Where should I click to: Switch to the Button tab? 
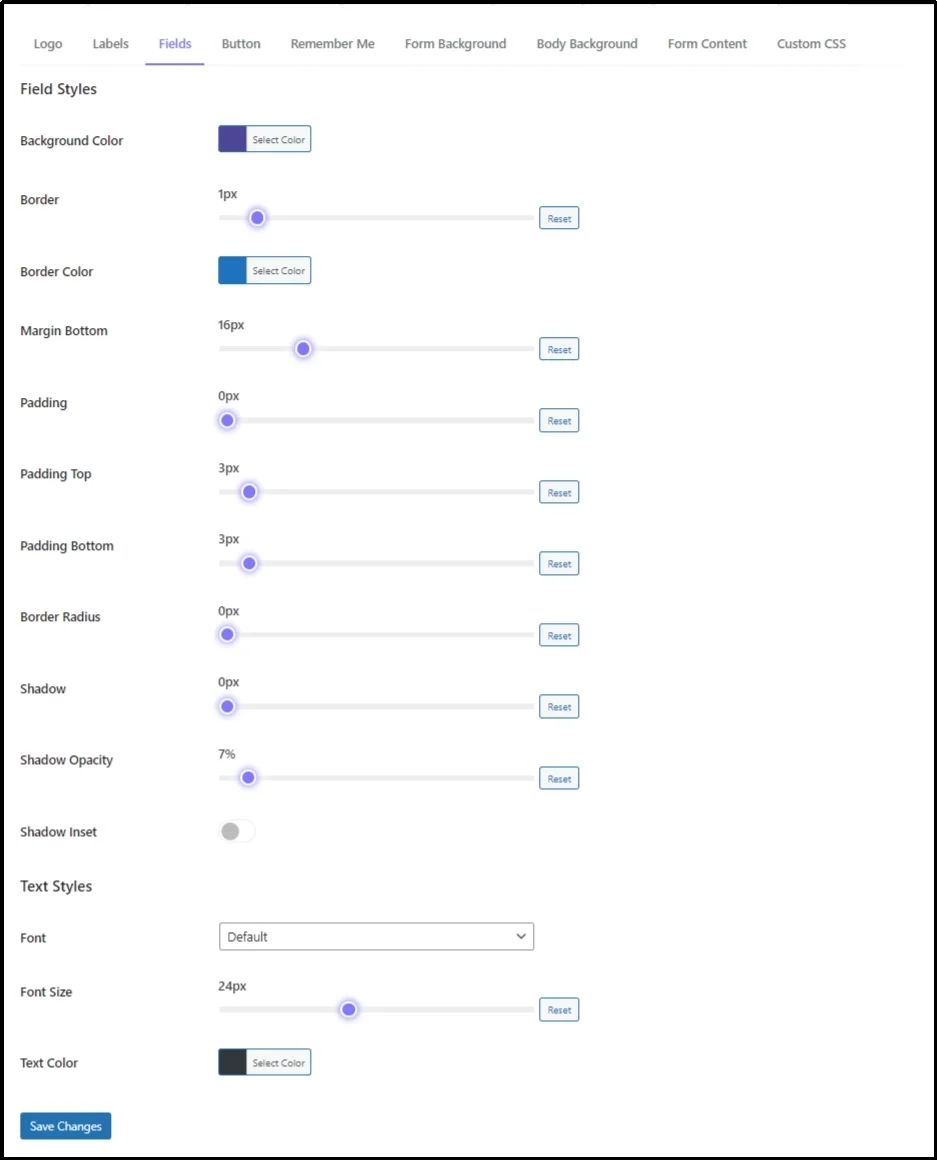240,43
